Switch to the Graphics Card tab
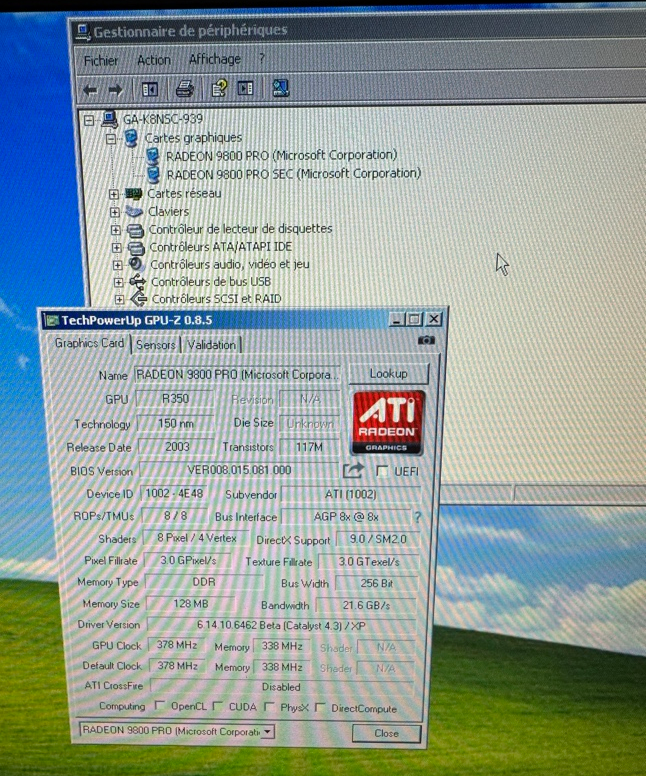The image size is (646, 776). coord(90,343)
